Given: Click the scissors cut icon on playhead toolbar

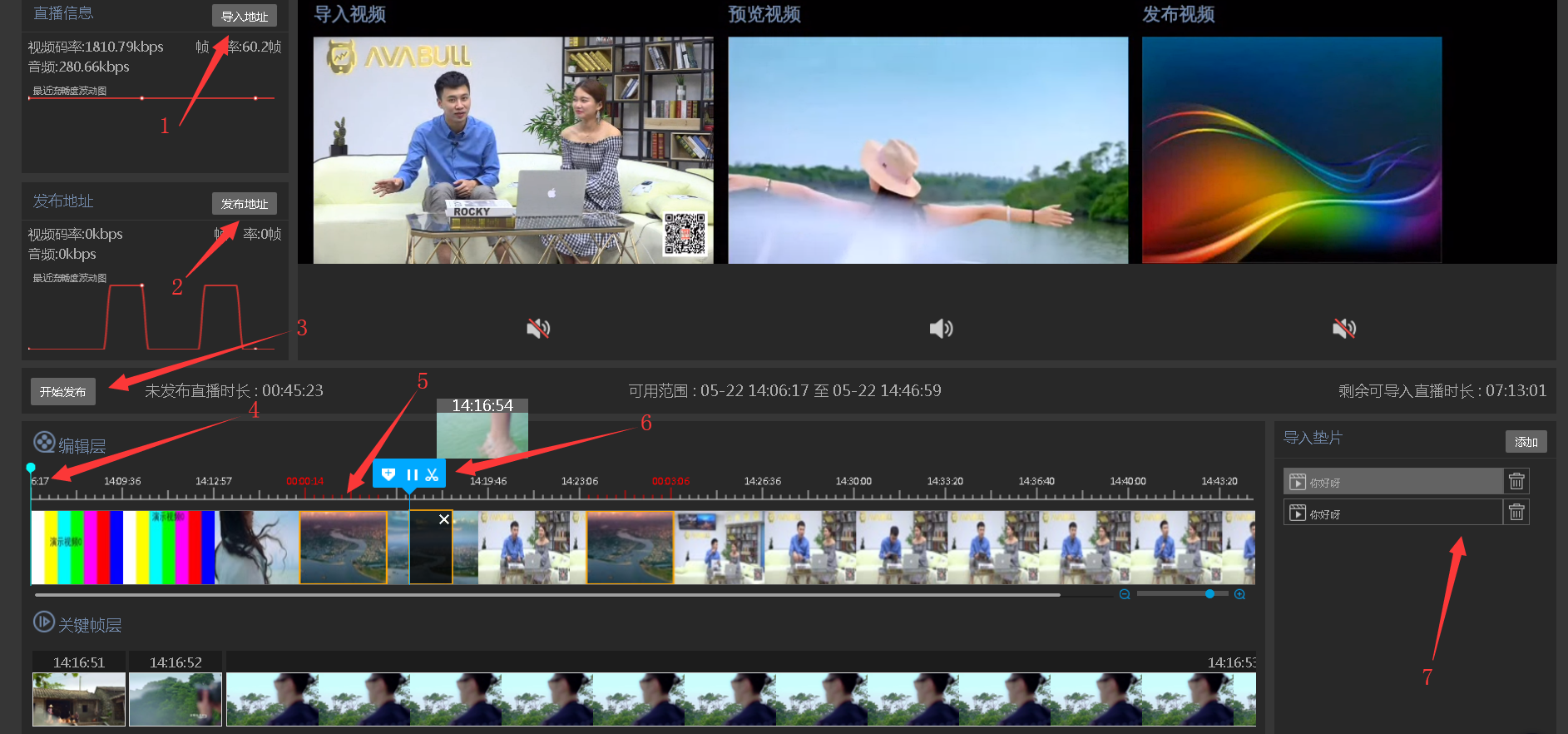Looking at the screenshot, I should [x=432, y=474].
